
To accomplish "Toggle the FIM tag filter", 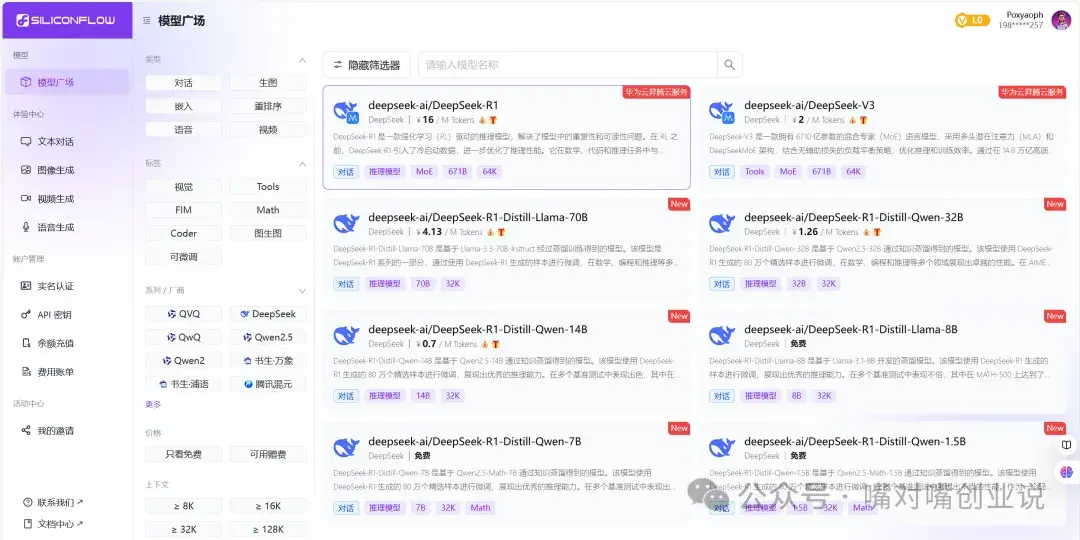I will (183, 210).
